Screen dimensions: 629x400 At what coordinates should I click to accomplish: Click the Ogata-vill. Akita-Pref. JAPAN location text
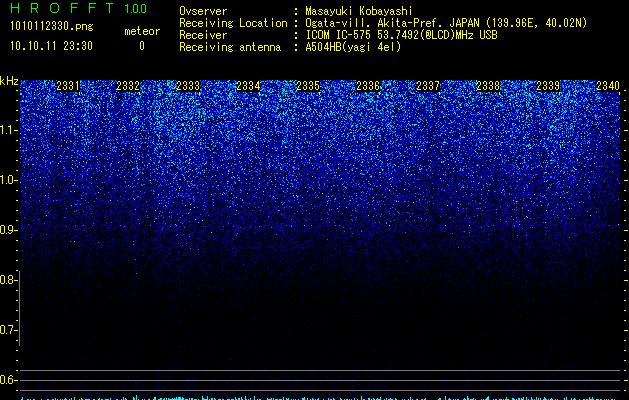[446, 23]
